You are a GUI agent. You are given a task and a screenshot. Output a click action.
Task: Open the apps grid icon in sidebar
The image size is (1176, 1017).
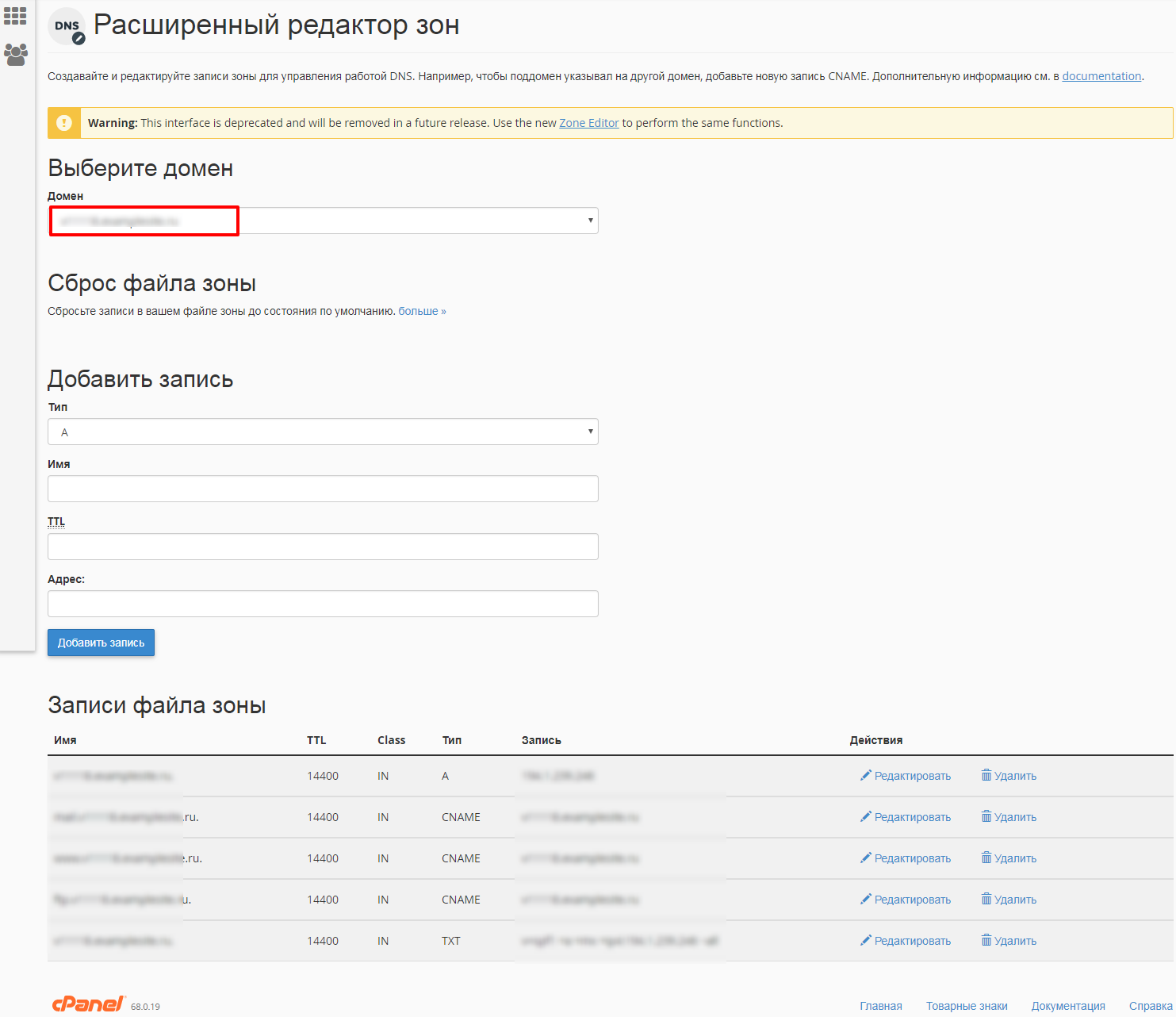[15, 16]
